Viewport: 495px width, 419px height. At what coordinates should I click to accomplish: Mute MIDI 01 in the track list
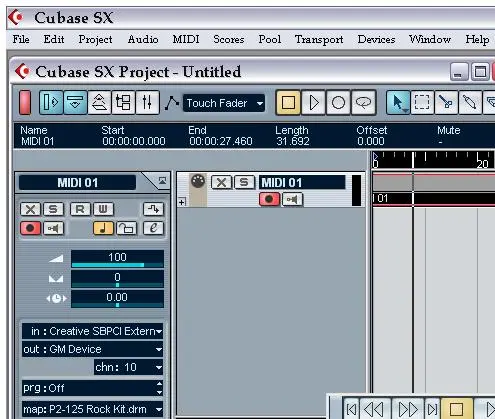click(221, 182)
